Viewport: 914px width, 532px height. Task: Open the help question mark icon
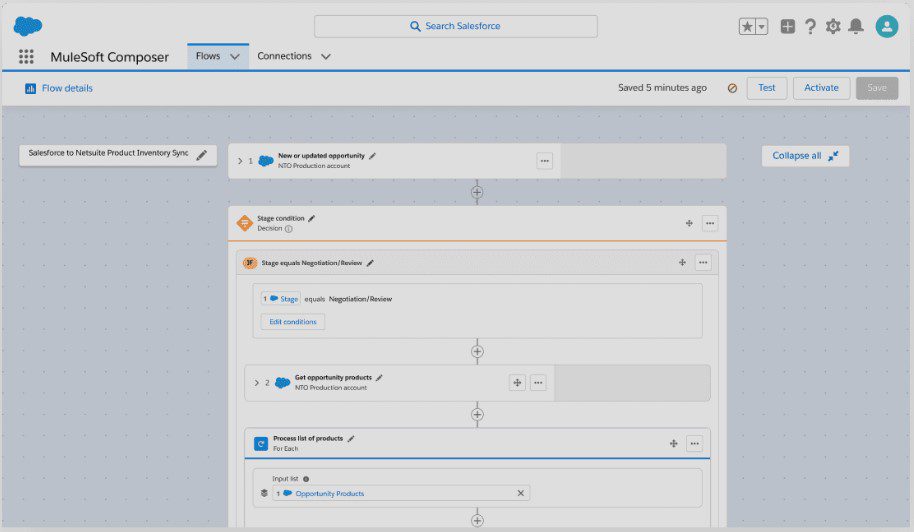[x=810, y=26]
